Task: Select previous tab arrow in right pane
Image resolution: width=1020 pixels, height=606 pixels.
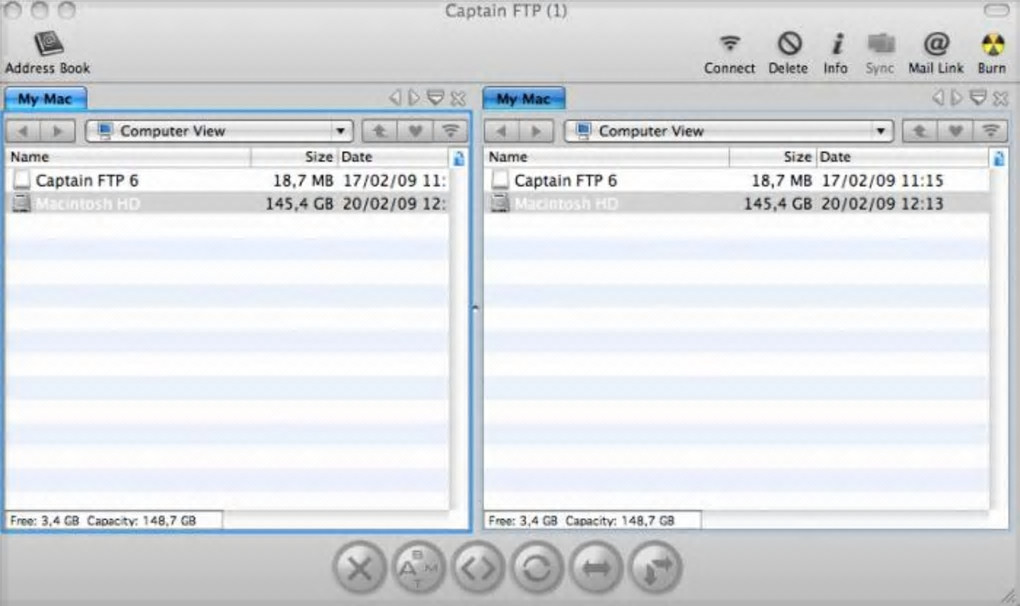Action: pos(938,98)
